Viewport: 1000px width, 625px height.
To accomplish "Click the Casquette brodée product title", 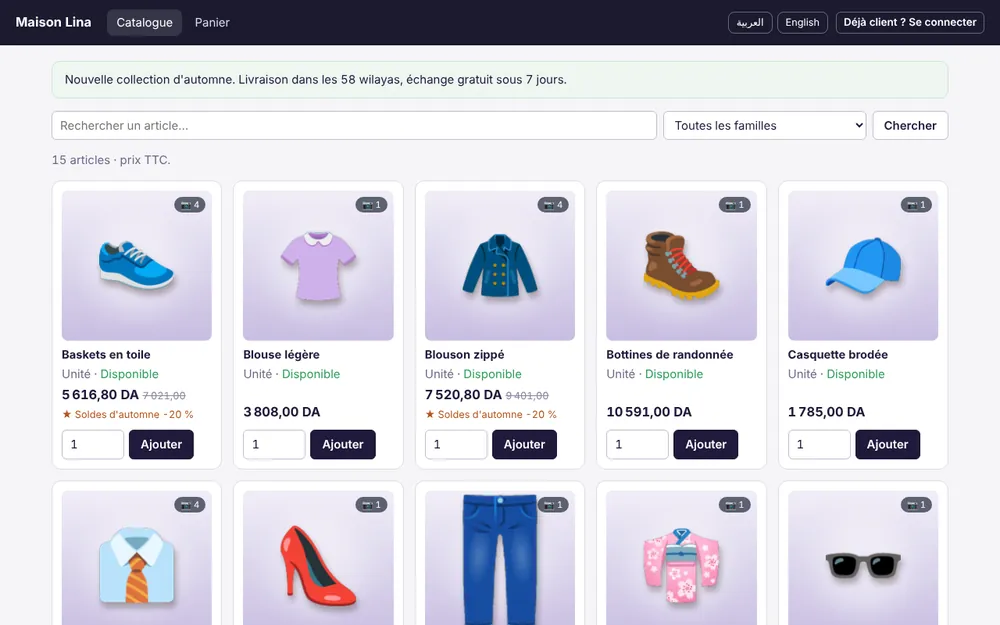I will click(x=837, y=355).
